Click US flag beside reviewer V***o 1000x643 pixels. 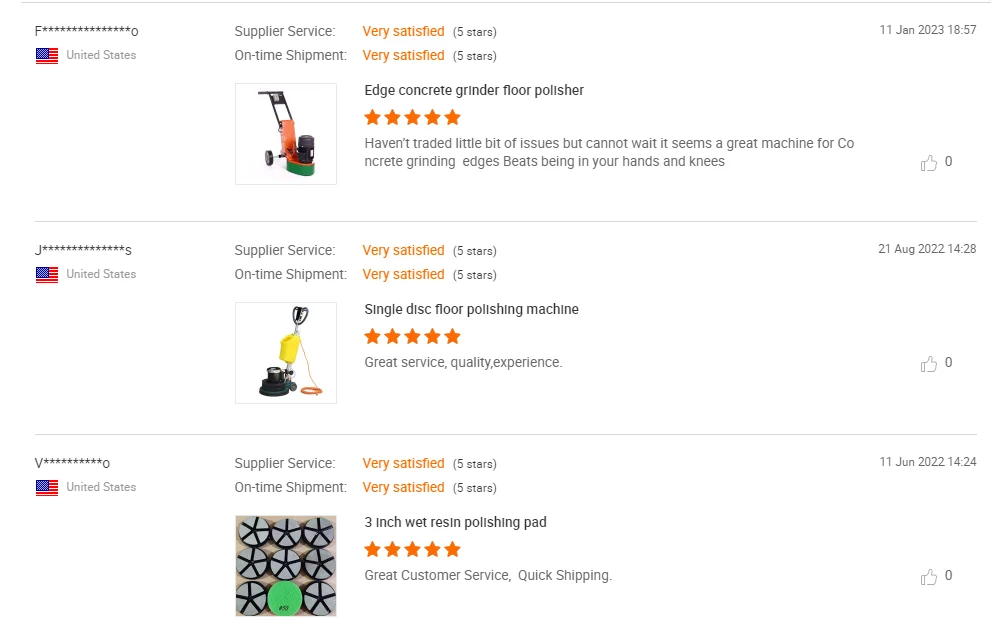(x=47, y=487)
